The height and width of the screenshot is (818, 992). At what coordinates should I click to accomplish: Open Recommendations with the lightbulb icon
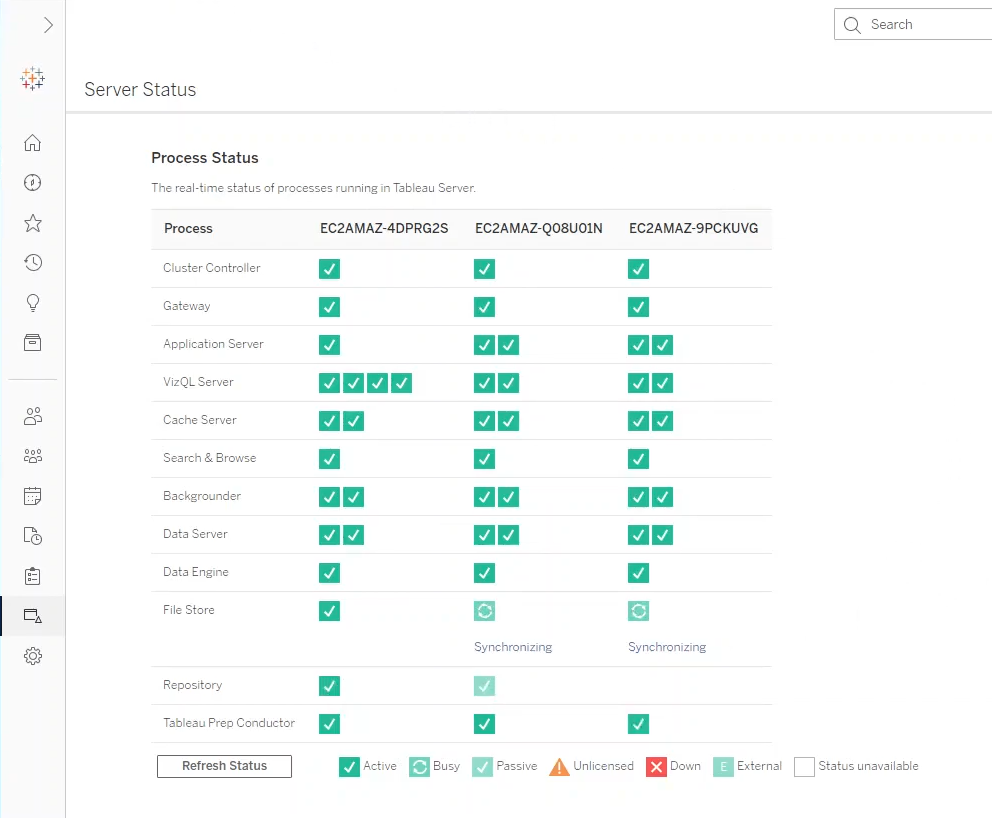coord(32,303)
